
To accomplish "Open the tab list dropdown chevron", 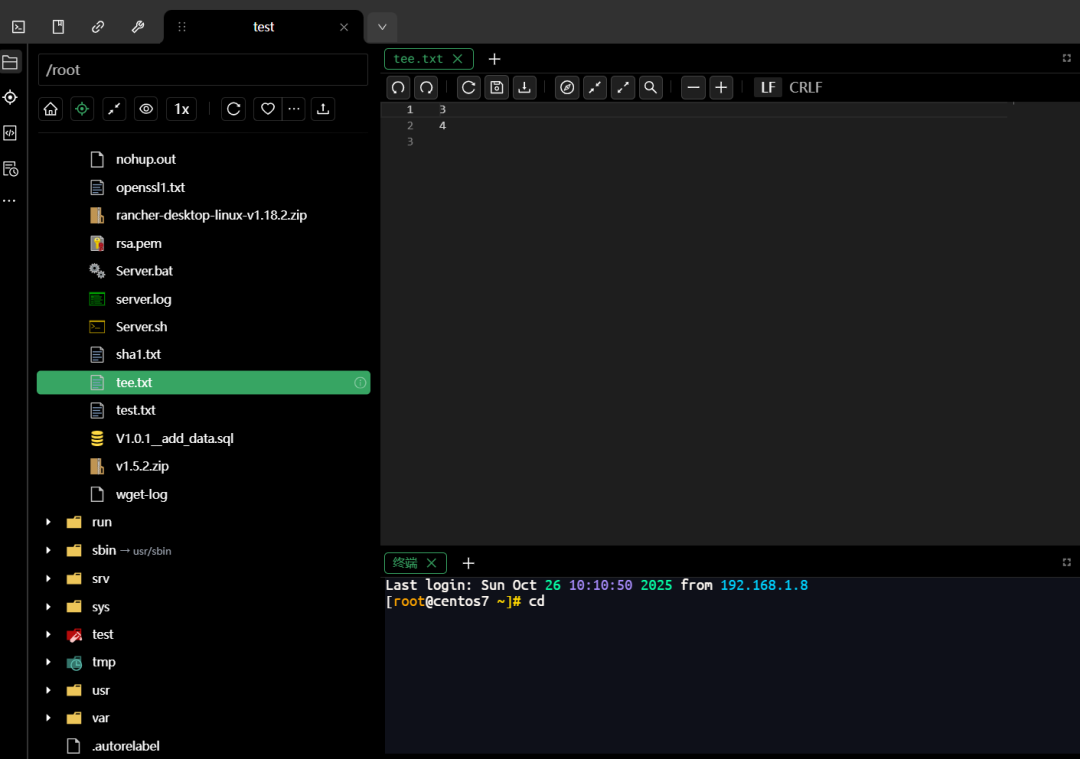I will click(382, 27).
